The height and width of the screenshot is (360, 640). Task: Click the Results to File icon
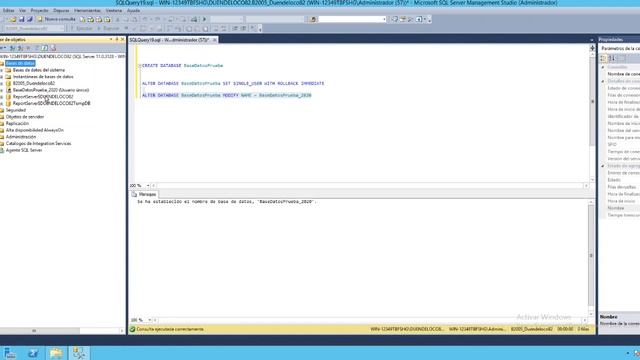click(x=205, y=29)
